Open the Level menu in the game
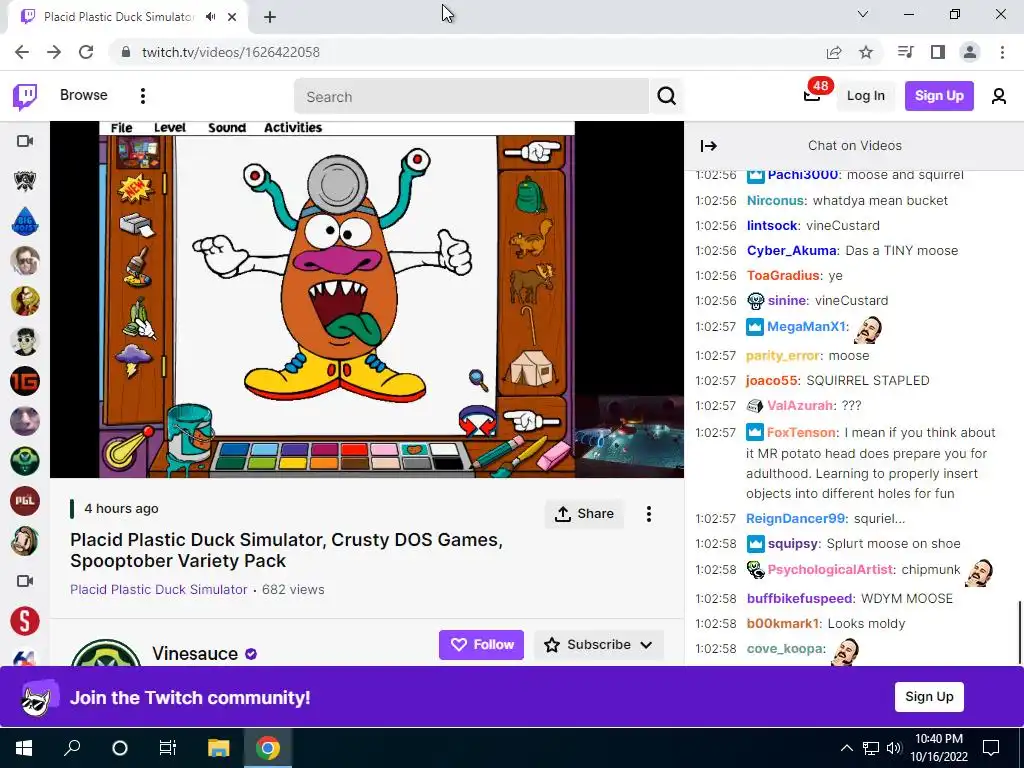 170,128
